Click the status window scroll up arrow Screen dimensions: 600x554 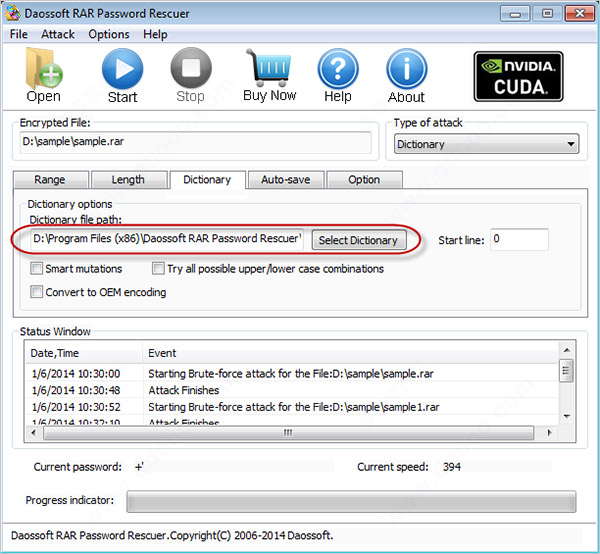pyautogui.click(x=567, y=350)
